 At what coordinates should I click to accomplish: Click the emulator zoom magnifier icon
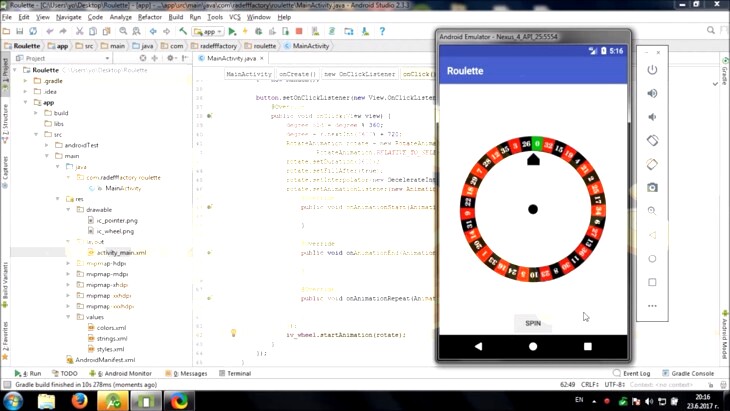point(652,211)
